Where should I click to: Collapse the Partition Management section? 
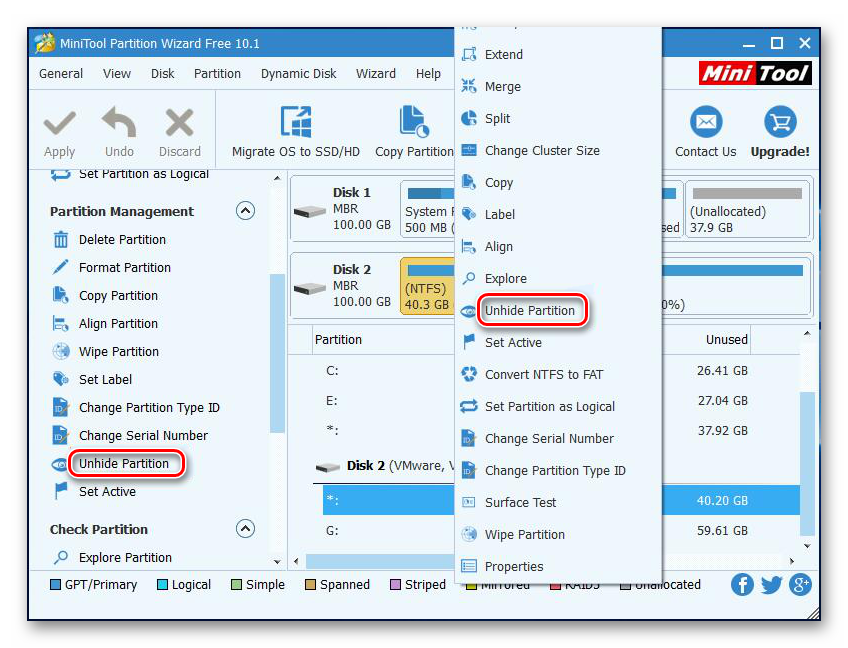245,211
